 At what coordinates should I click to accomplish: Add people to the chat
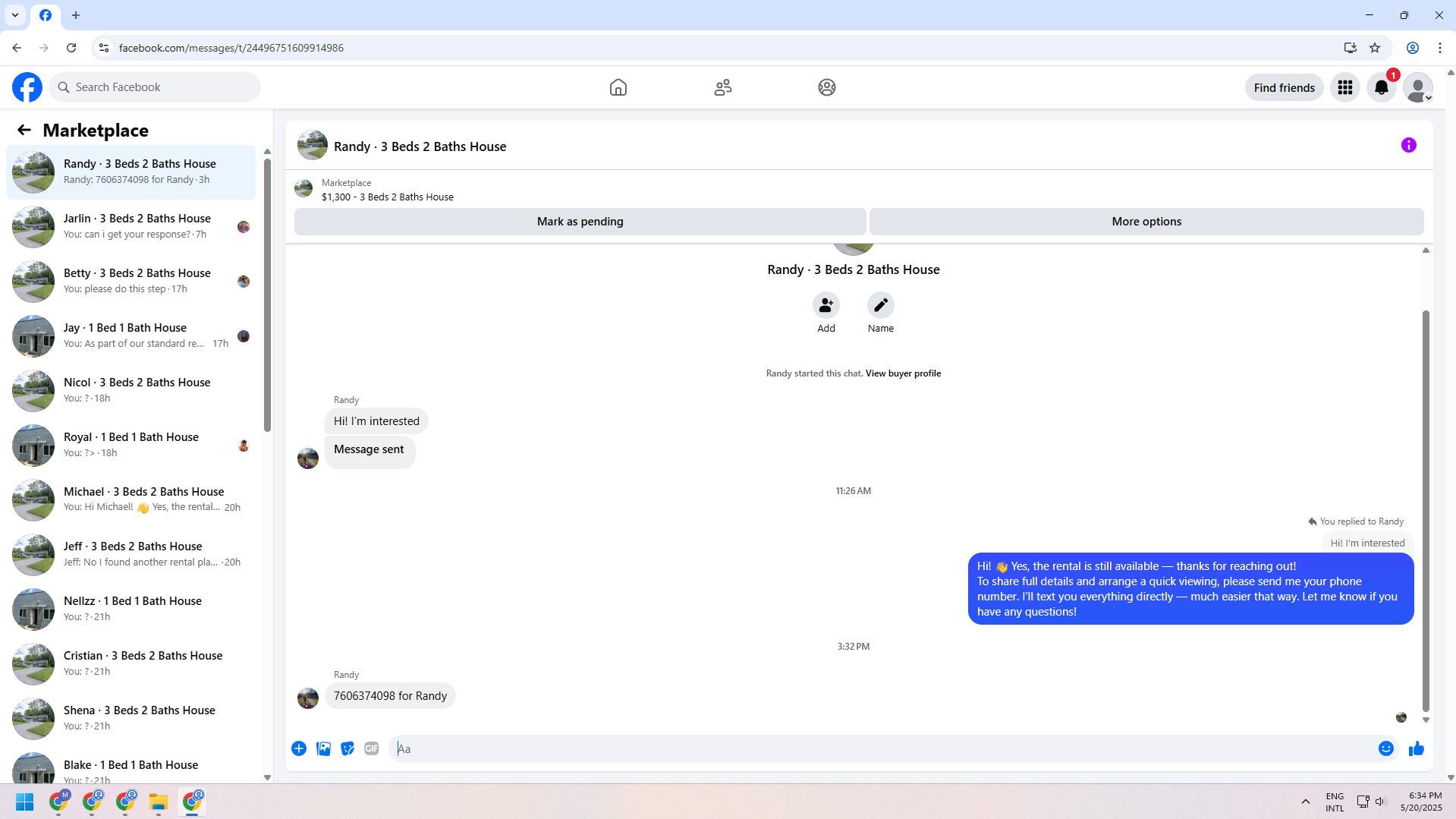[825, 305]
